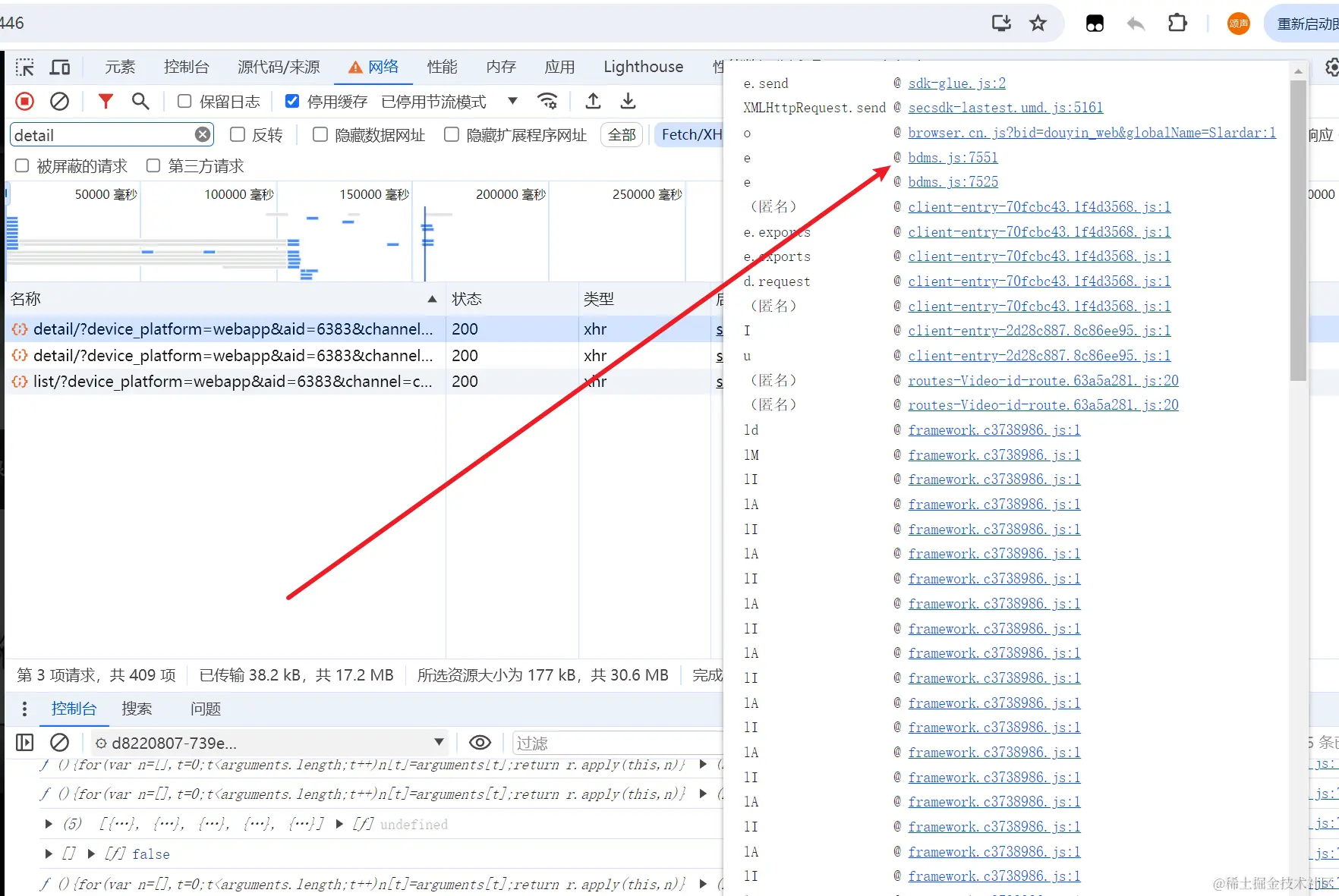Viewport: 1339px width, 896px height.
Task: Expand the [f] false object
Action: 92,854
